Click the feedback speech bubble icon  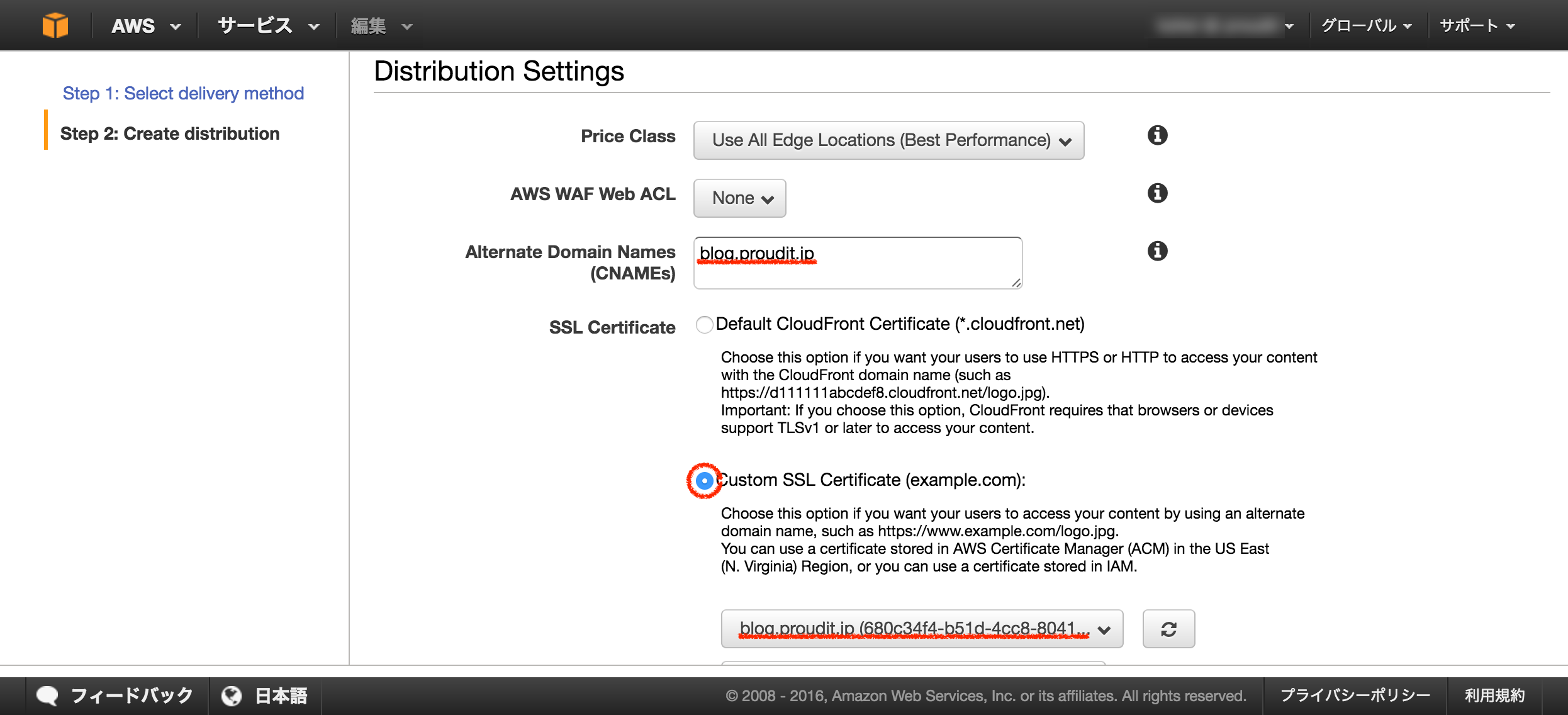tap(47, 695)
